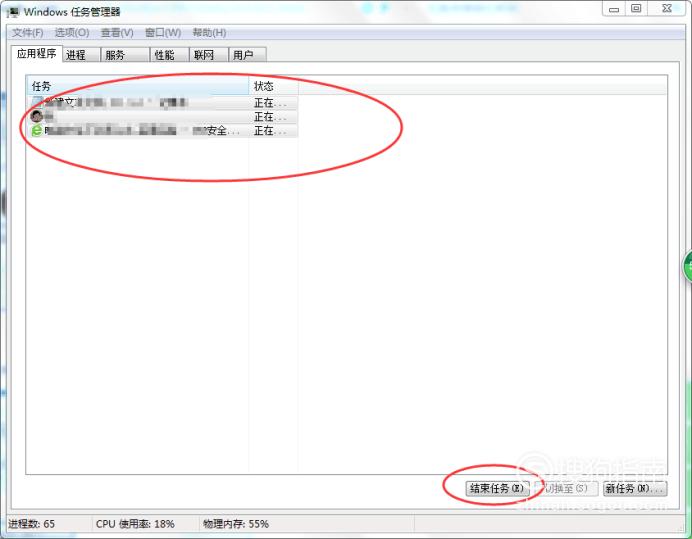Switch to the 用户 tab

tap(247, 55)
